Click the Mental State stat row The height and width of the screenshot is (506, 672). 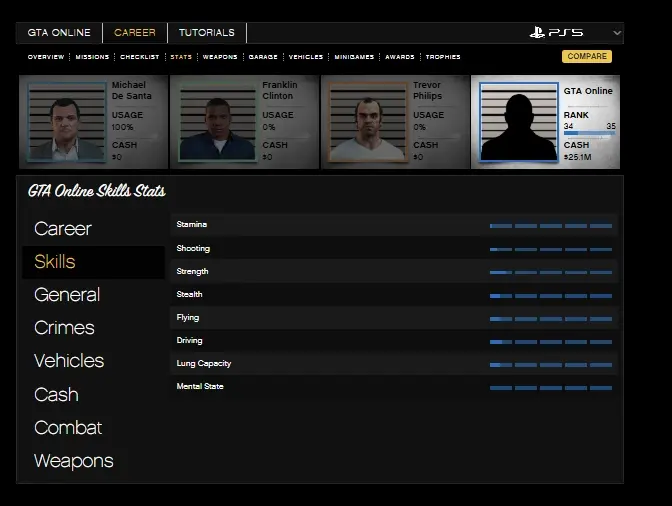coord(394,387)
